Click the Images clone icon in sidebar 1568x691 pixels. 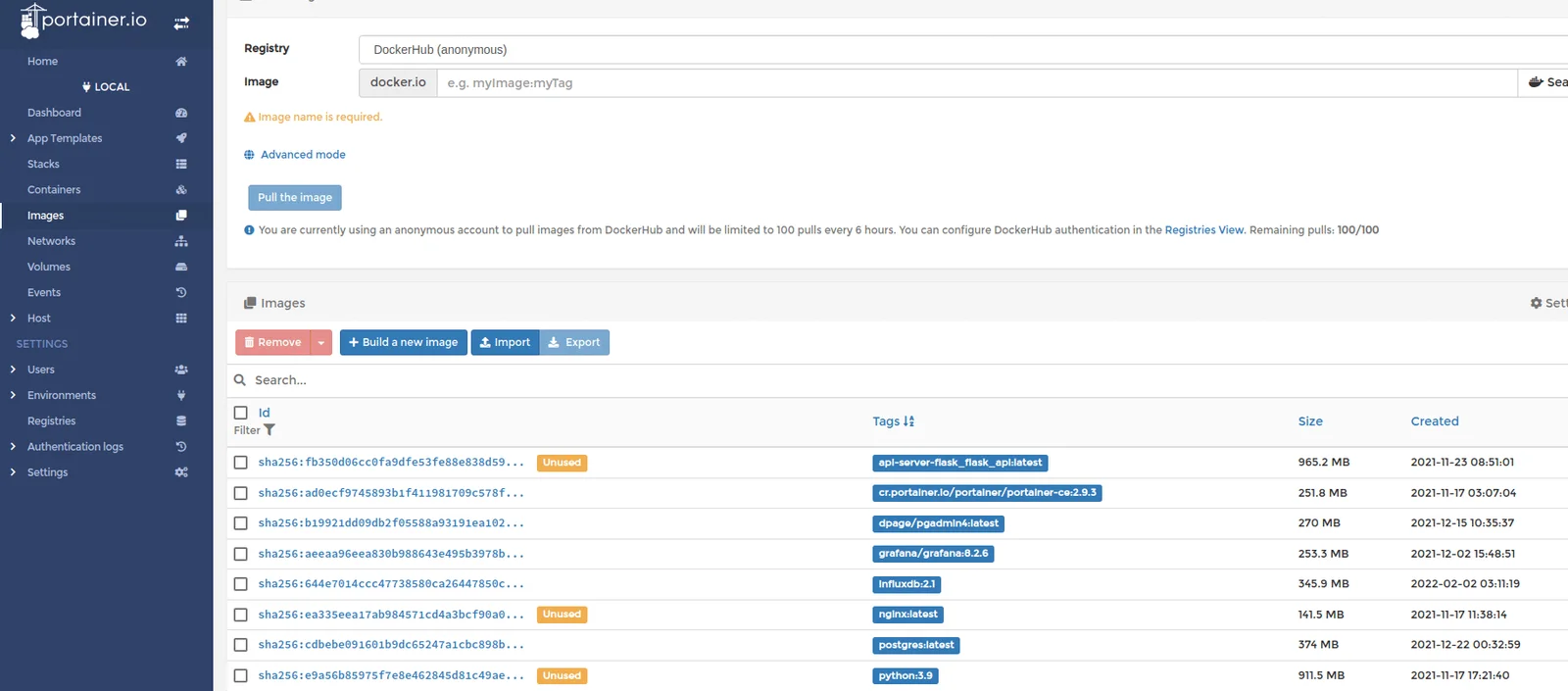point(181,215)
